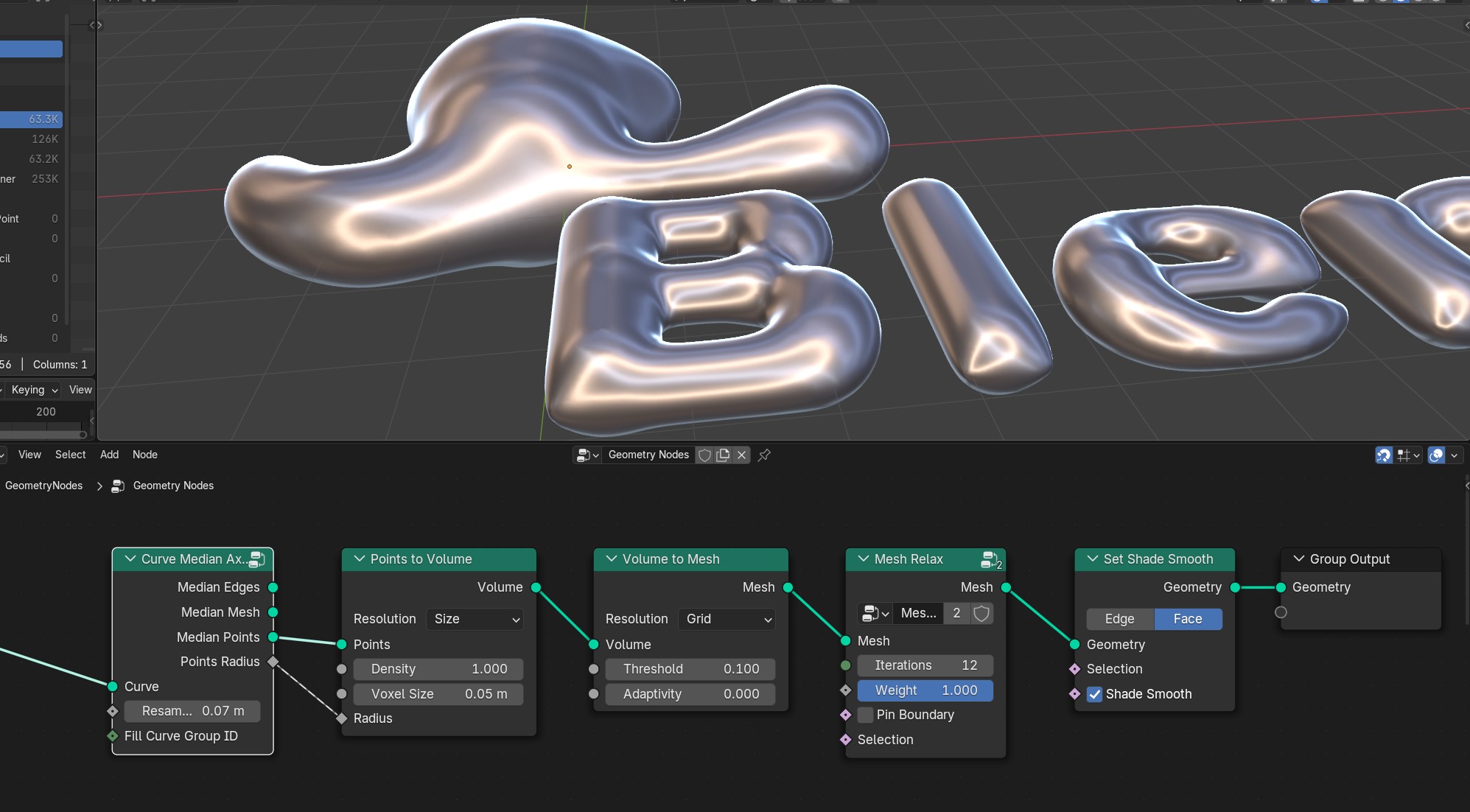Click the empty socket on Group Output
This screenshot has width=1470, height=812.
click(x=1281, y=612)
